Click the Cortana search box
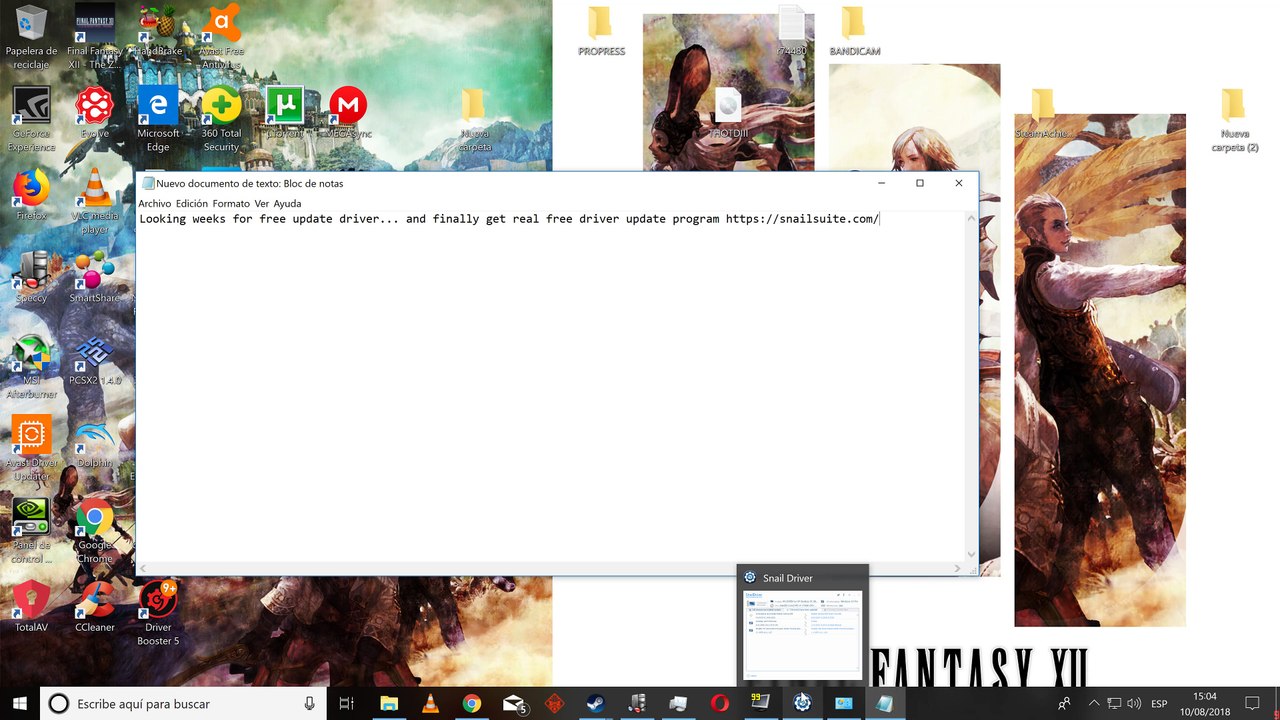This screenshot has width=1280, height=720. click(183, 703)
